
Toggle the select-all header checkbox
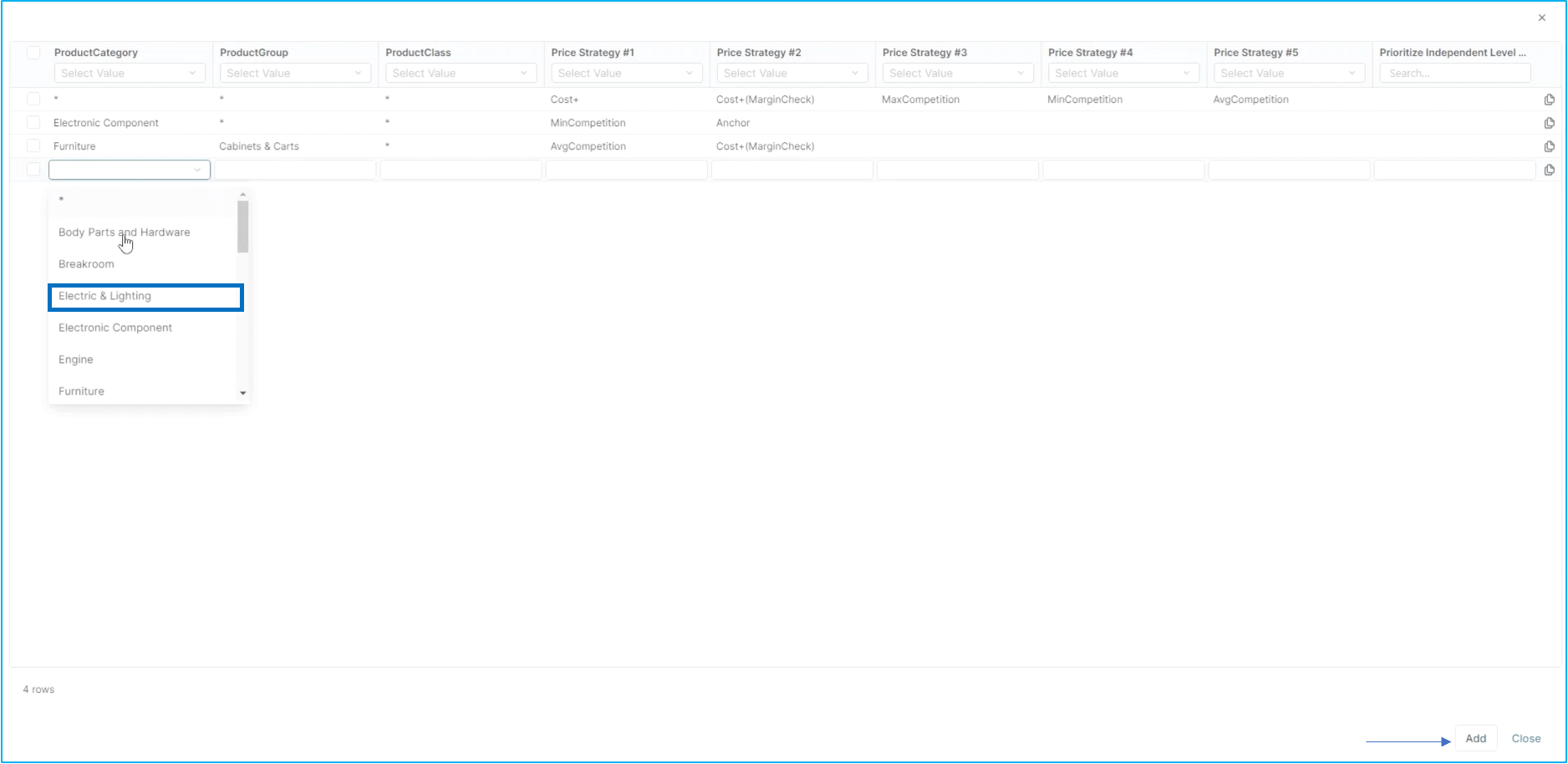point(33,53)
